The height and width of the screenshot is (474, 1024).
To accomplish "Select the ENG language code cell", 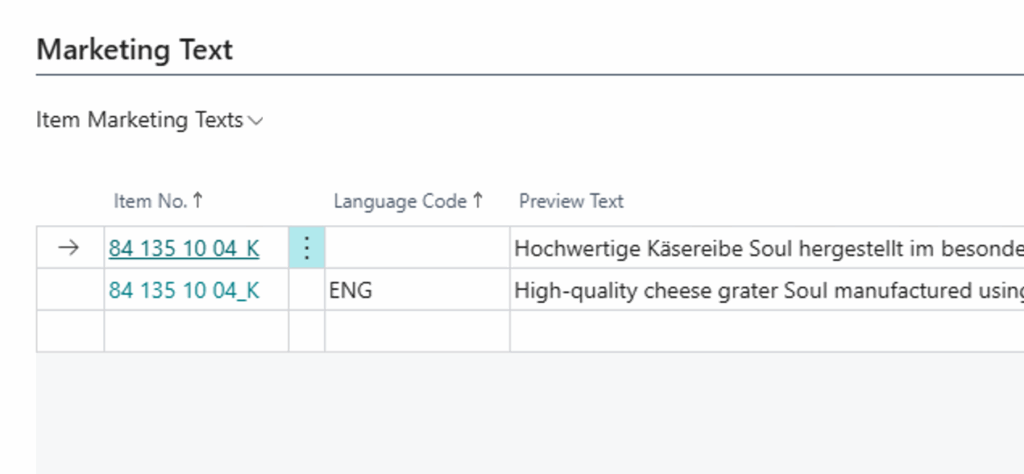I will click(x=416, y=290).
